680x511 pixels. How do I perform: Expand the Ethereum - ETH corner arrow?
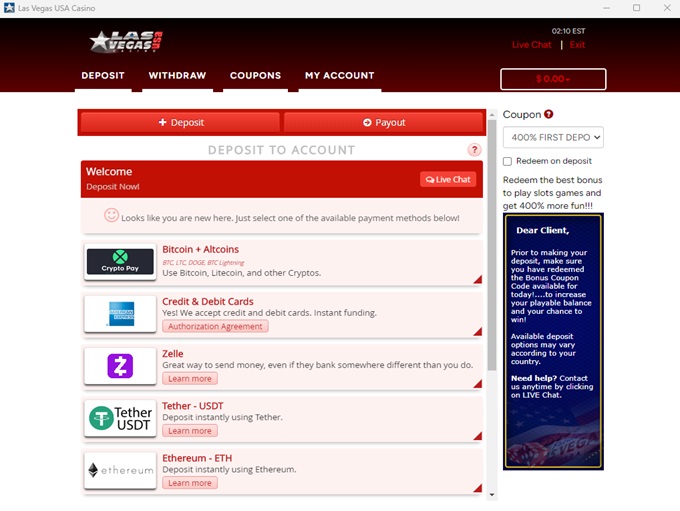[x=477, y=488]
